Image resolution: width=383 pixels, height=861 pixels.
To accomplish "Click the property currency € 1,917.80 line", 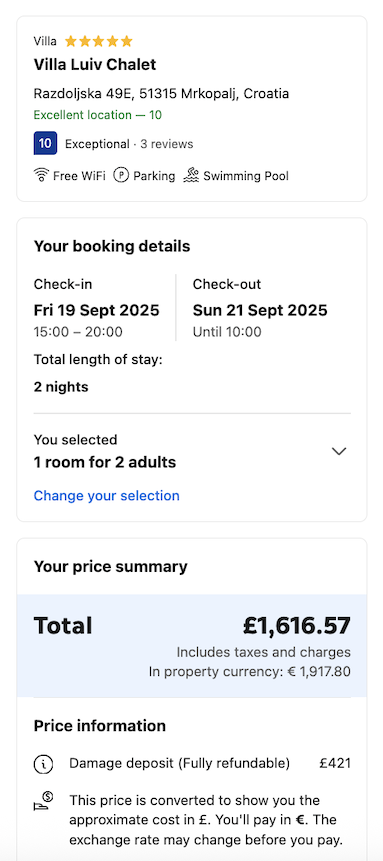I will tap(249, 671).
